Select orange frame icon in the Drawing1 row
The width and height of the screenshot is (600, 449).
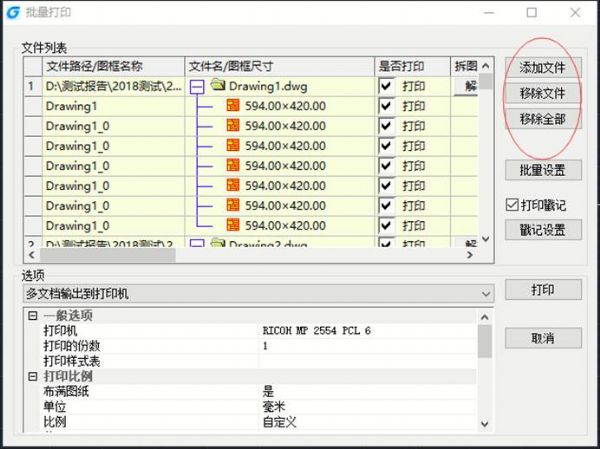point(232,106)
